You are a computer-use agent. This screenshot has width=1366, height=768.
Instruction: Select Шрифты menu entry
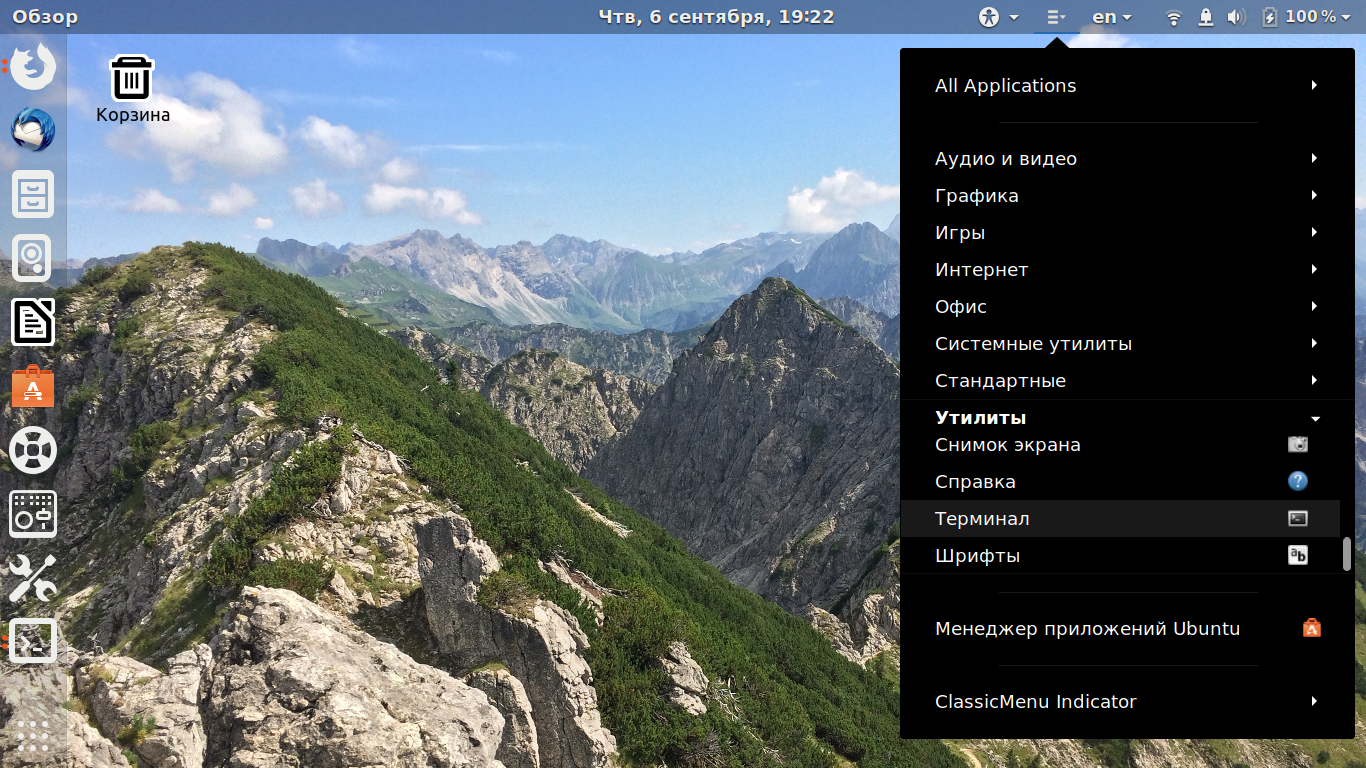pos(1120,556)
